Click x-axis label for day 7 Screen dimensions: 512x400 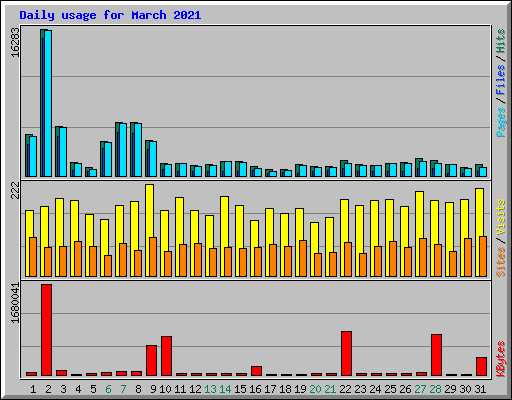[123, 389]
